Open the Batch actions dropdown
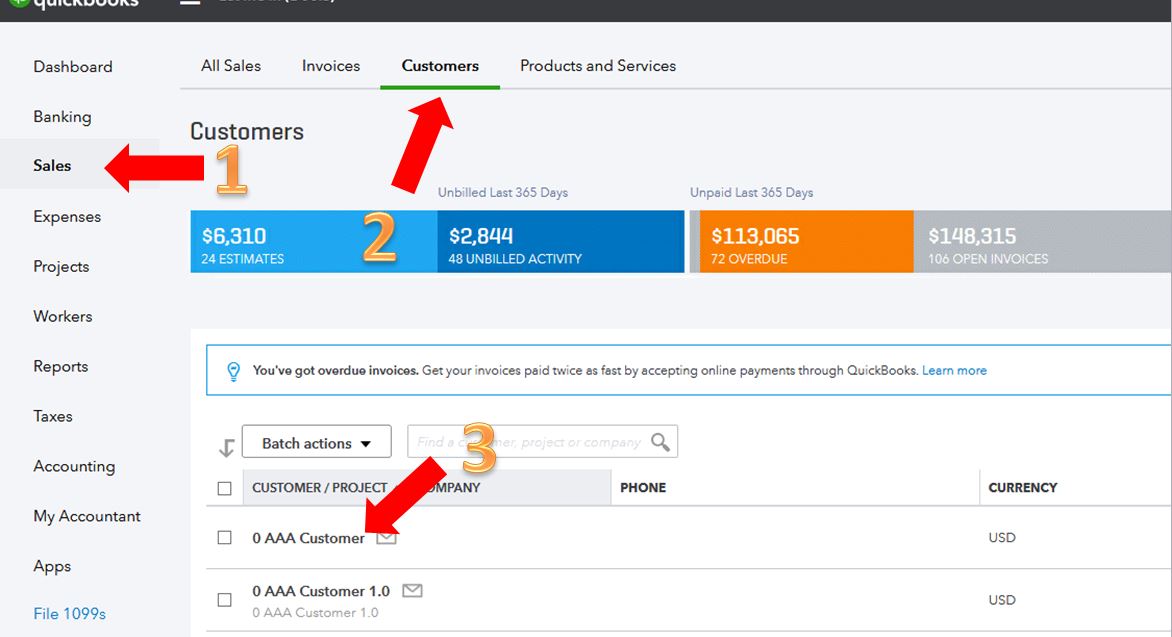 pos(316,442)
